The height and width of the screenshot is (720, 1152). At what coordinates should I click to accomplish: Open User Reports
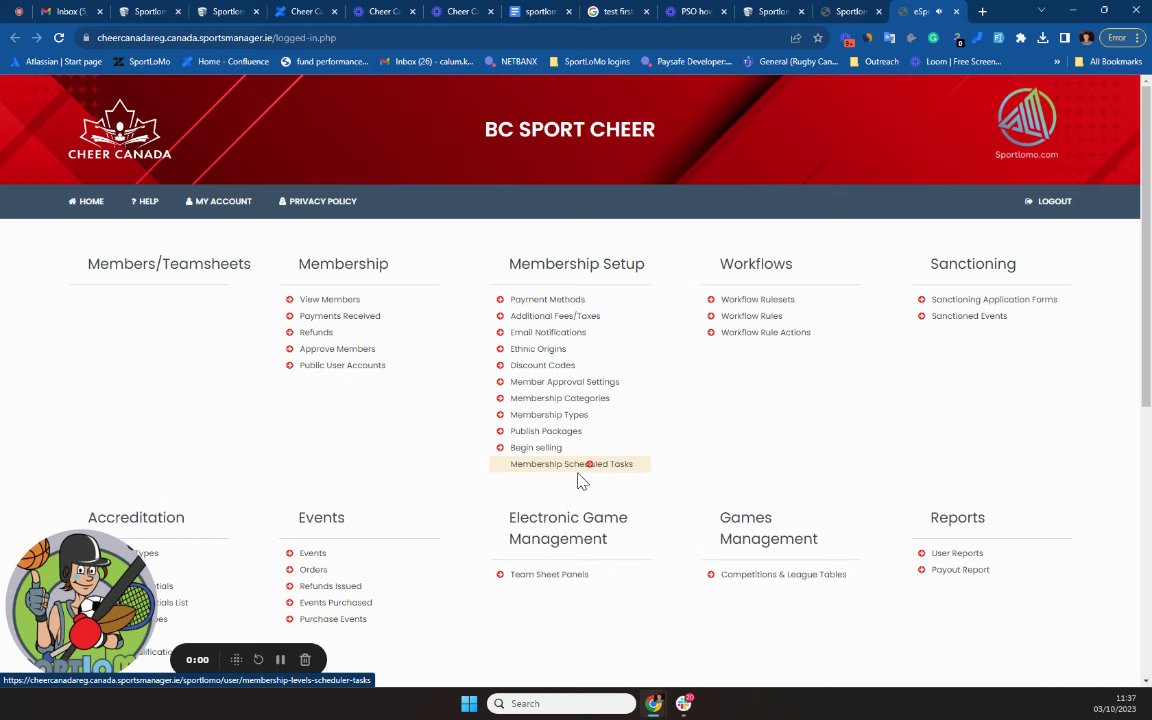(x=957, y=553)
